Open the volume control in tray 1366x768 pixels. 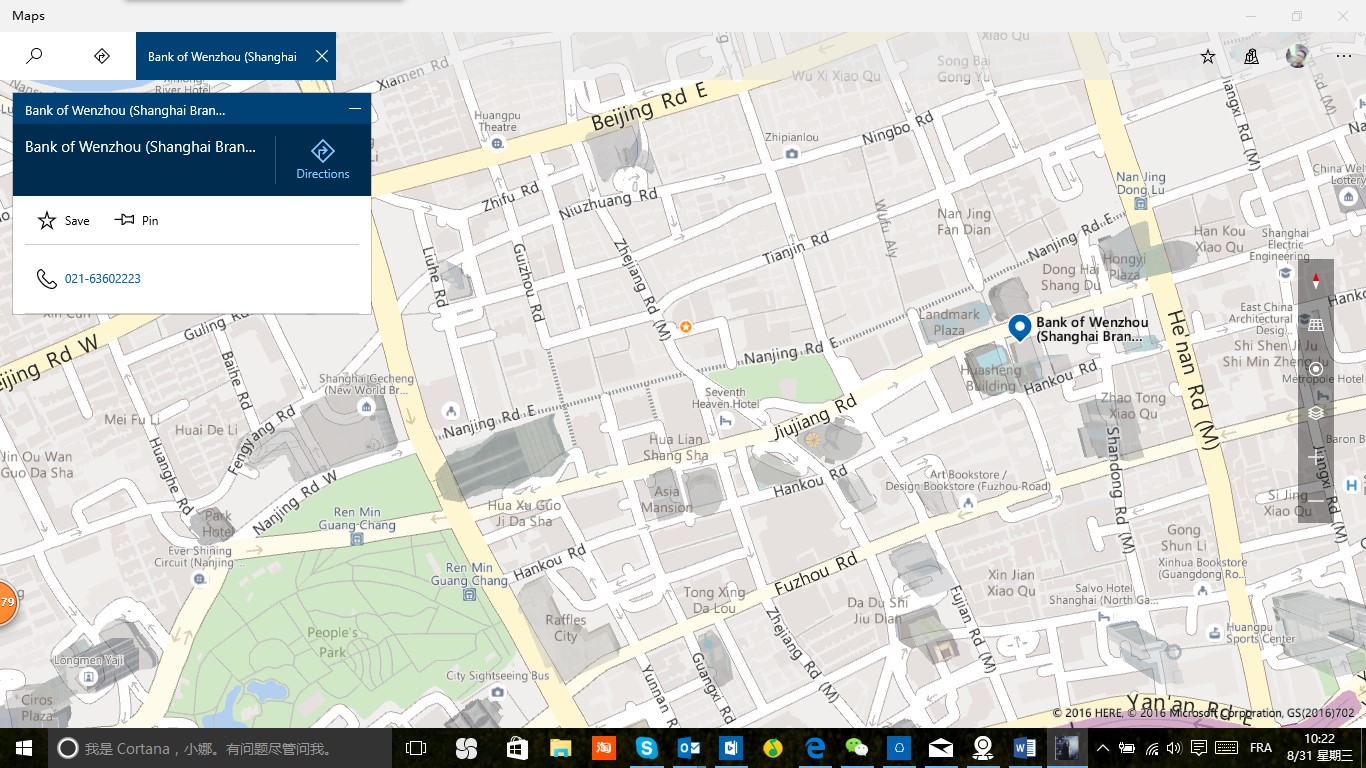pos(1173,748)
